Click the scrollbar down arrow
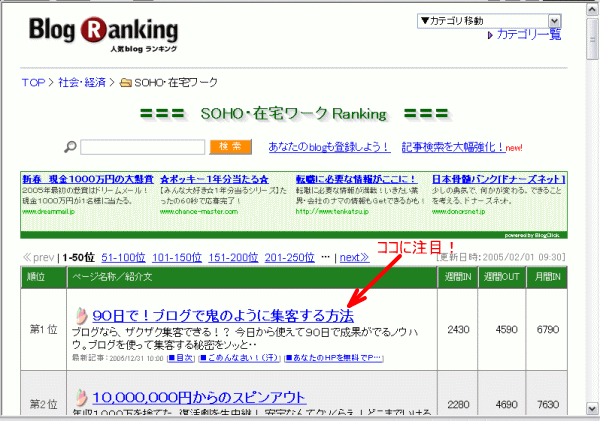Viewport: 600px width, 421px height. pos(593,408)
